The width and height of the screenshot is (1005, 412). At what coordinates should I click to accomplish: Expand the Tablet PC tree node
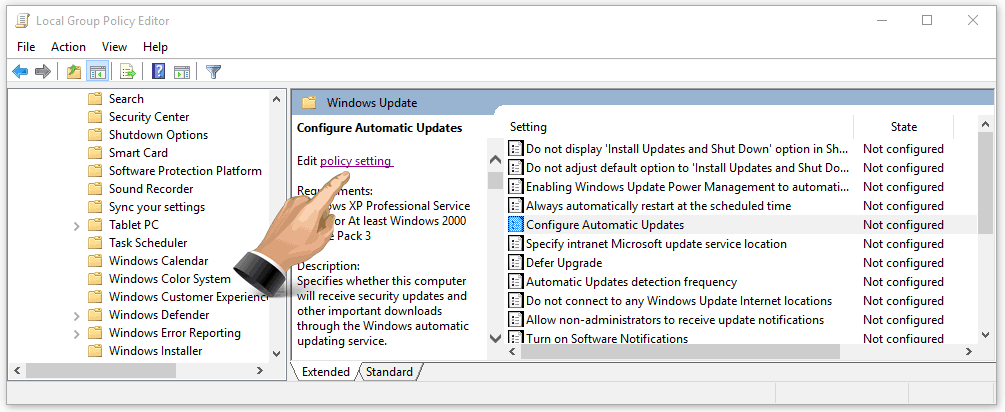[x=77, y=225]
